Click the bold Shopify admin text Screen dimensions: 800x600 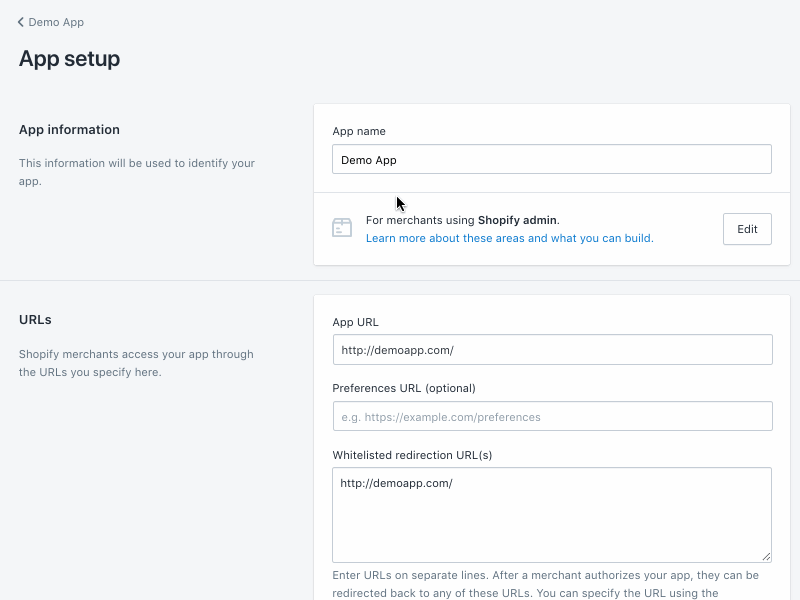pos(517,220)
